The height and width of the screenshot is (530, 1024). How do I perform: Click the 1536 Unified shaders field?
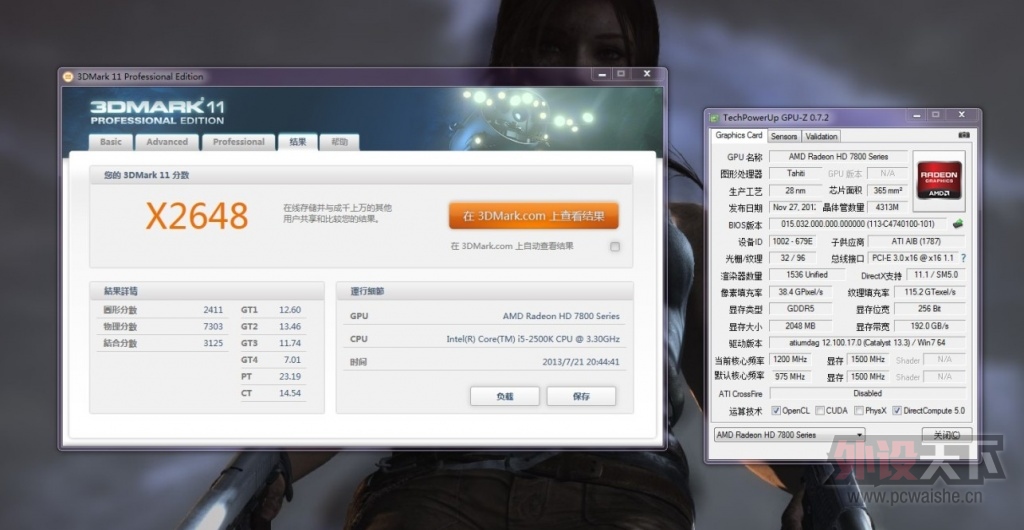tap(807, 275)
